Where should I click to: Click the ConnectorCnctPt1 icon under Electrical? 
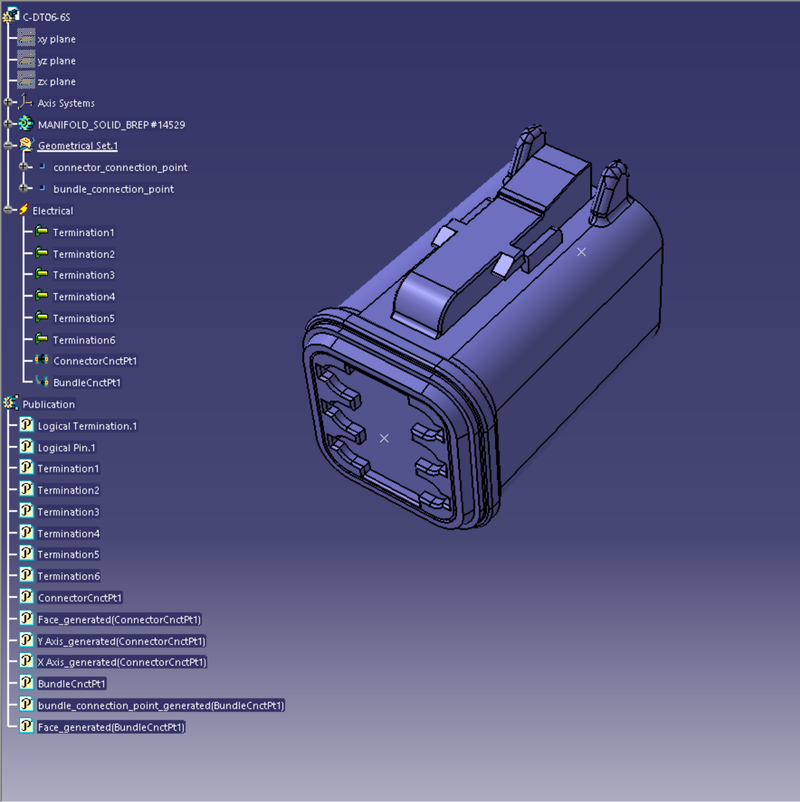coord(41,360)
